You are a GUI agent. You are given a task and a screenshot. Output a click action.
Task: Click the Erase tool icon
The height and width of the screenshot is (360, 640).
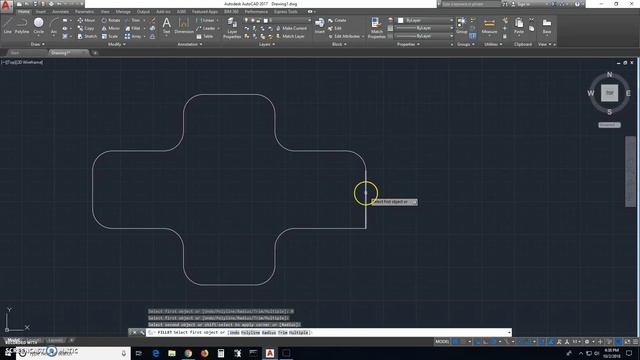pos(153,20)
